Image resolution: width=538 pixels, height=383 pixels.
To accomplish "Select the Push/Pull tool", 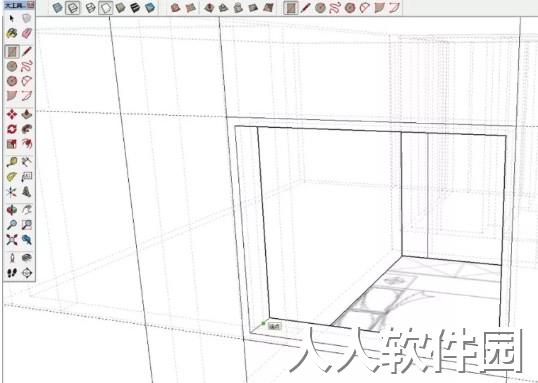I will 27,114.
